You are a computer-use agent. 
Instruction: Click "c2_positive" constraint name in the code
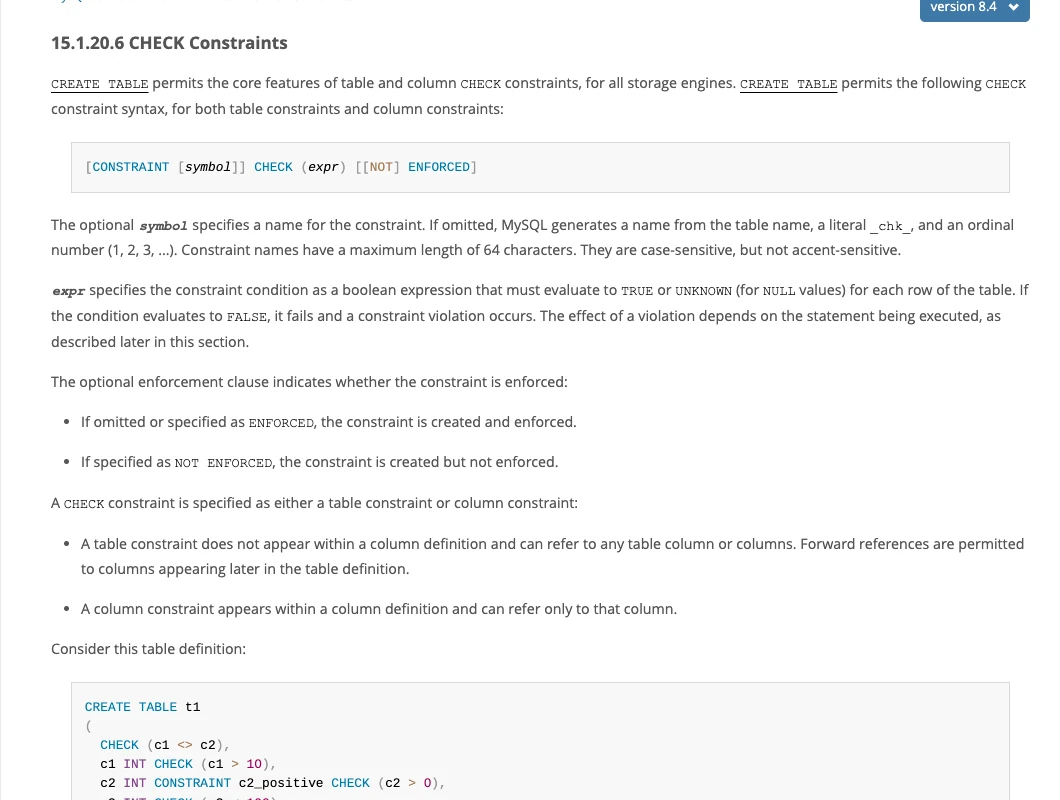[x=281, y=783]
